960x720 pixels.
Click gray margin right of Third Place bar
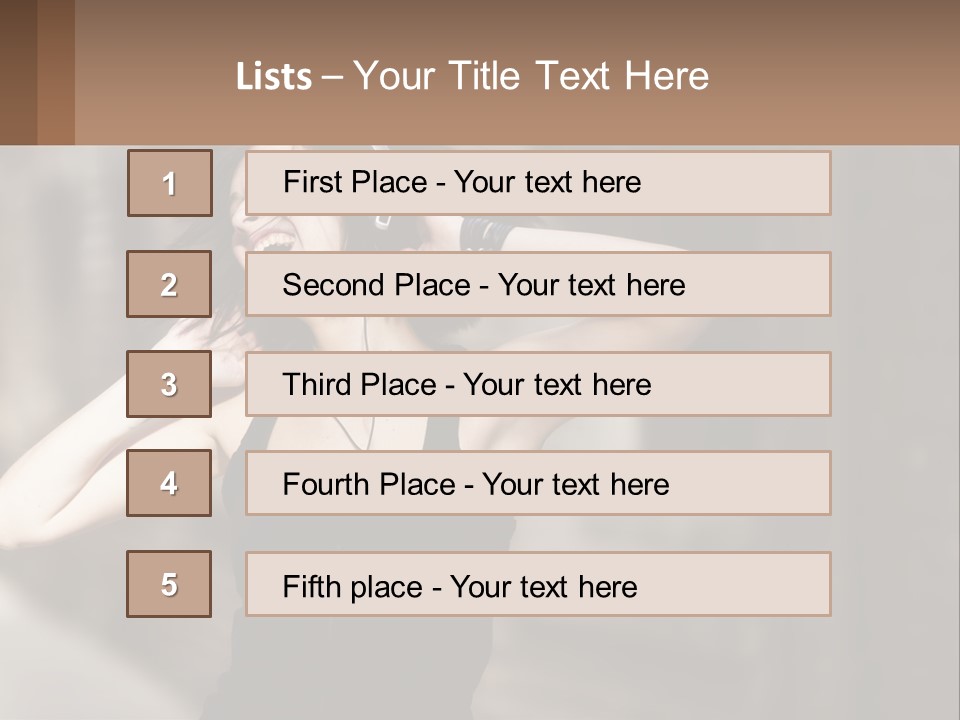click(895, 384)
